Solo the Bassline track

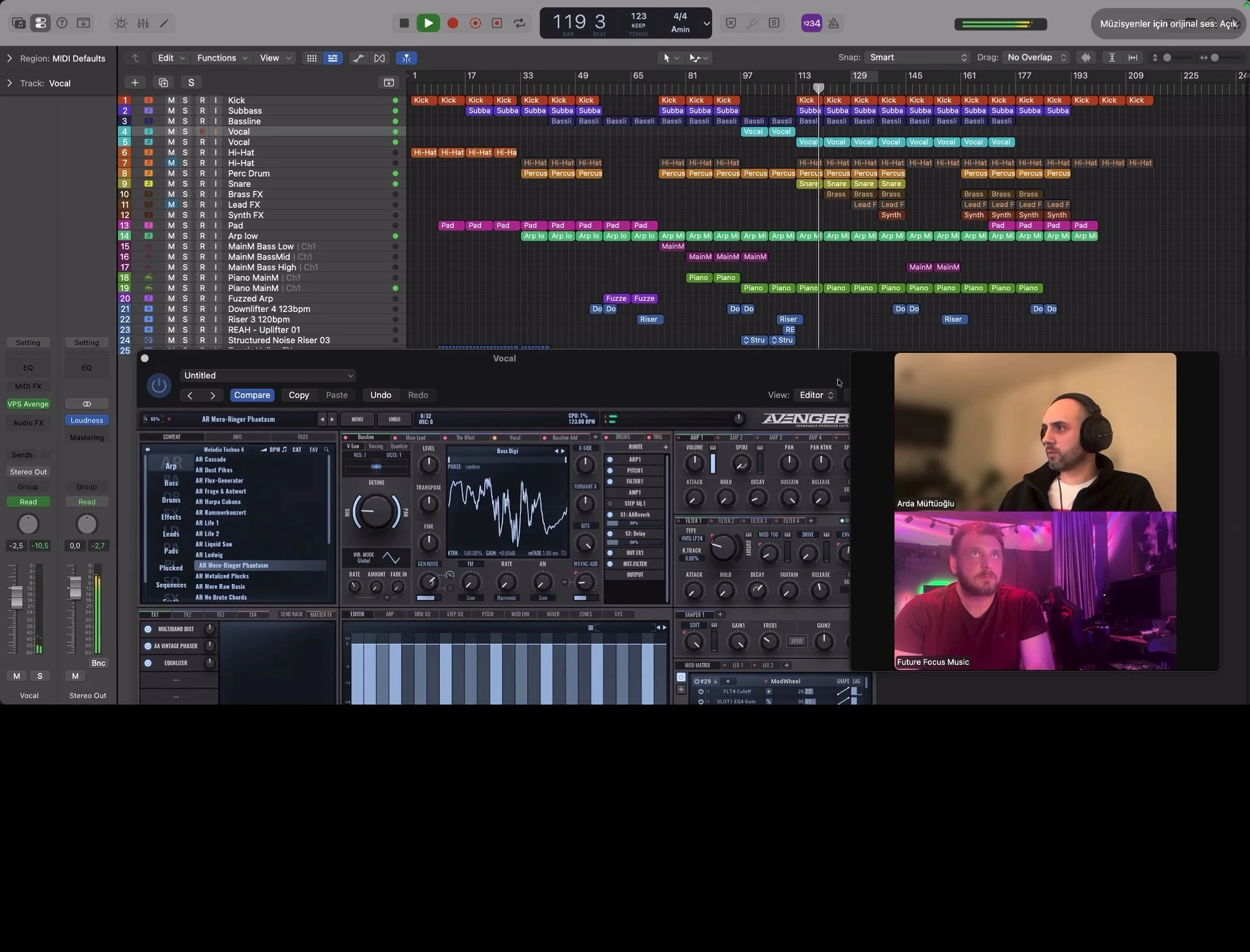185,121
